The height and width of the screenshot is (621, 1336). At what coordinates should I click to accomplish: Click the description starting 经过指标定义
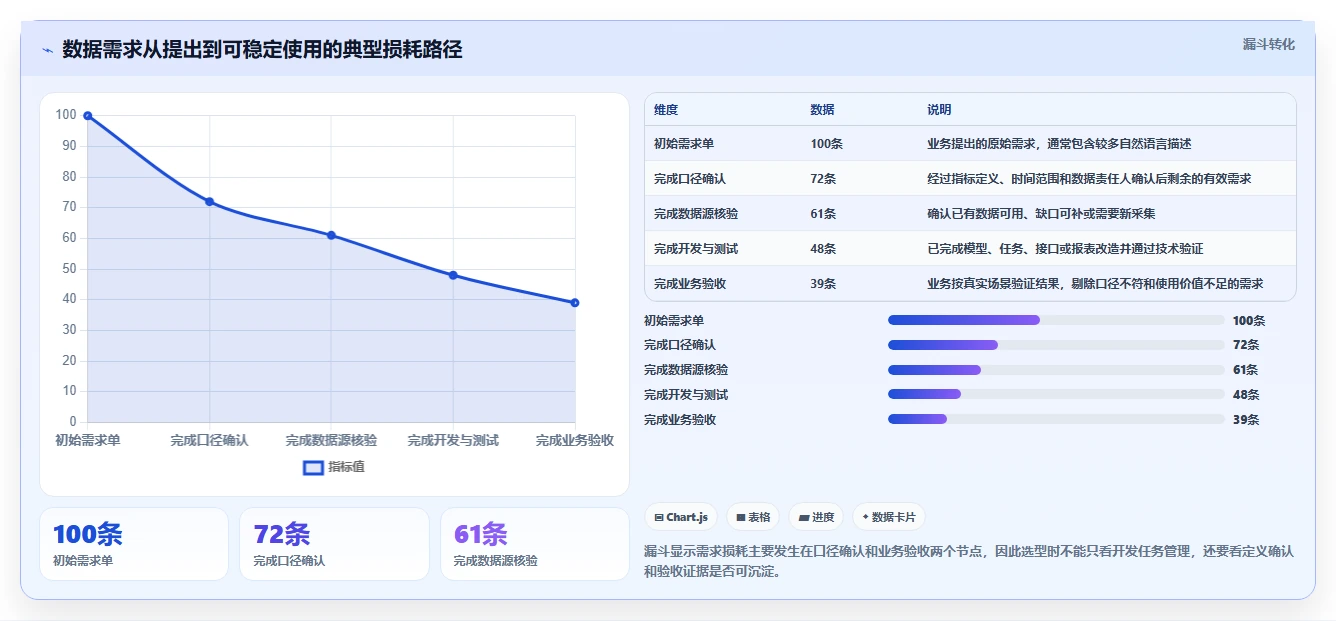(1089, 179)
